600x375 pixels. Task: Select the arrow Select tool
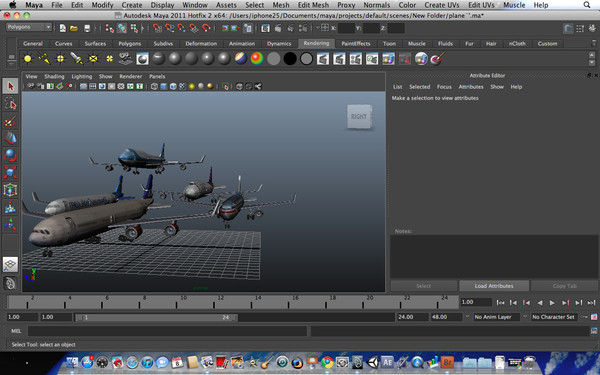click(10, 86)
